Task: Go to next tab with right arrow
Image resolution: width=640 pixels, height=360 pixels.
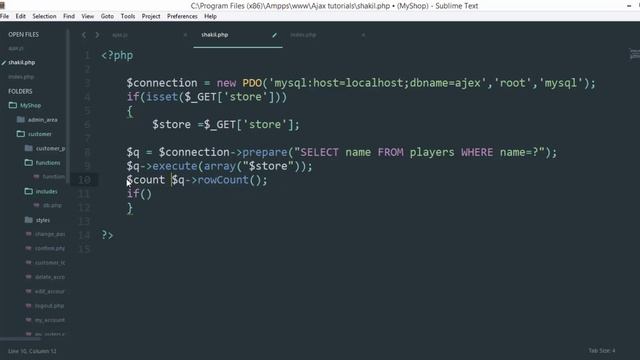Action: coord(97,35)
